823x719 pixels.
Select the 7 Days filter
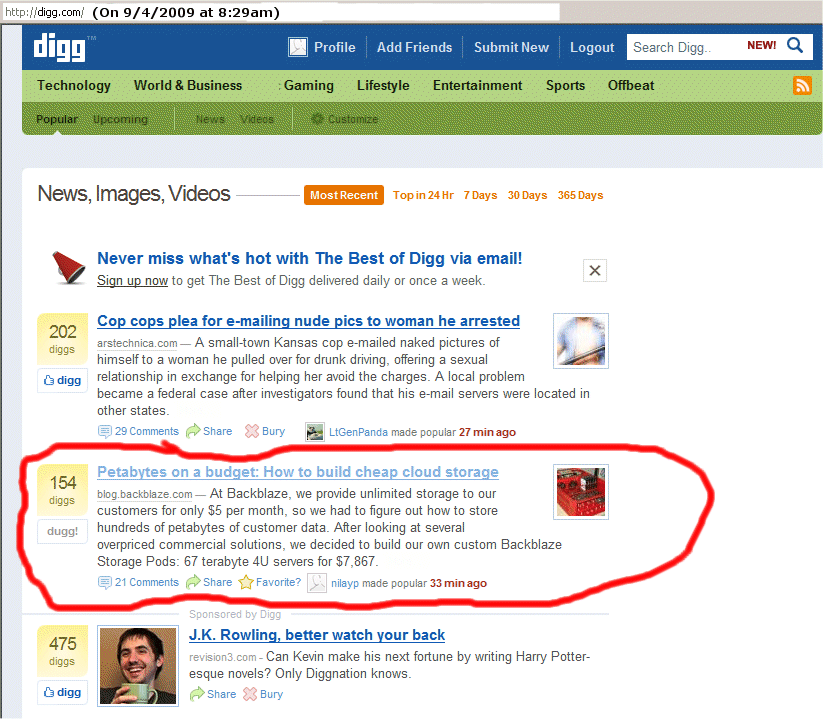coord(480,195)
